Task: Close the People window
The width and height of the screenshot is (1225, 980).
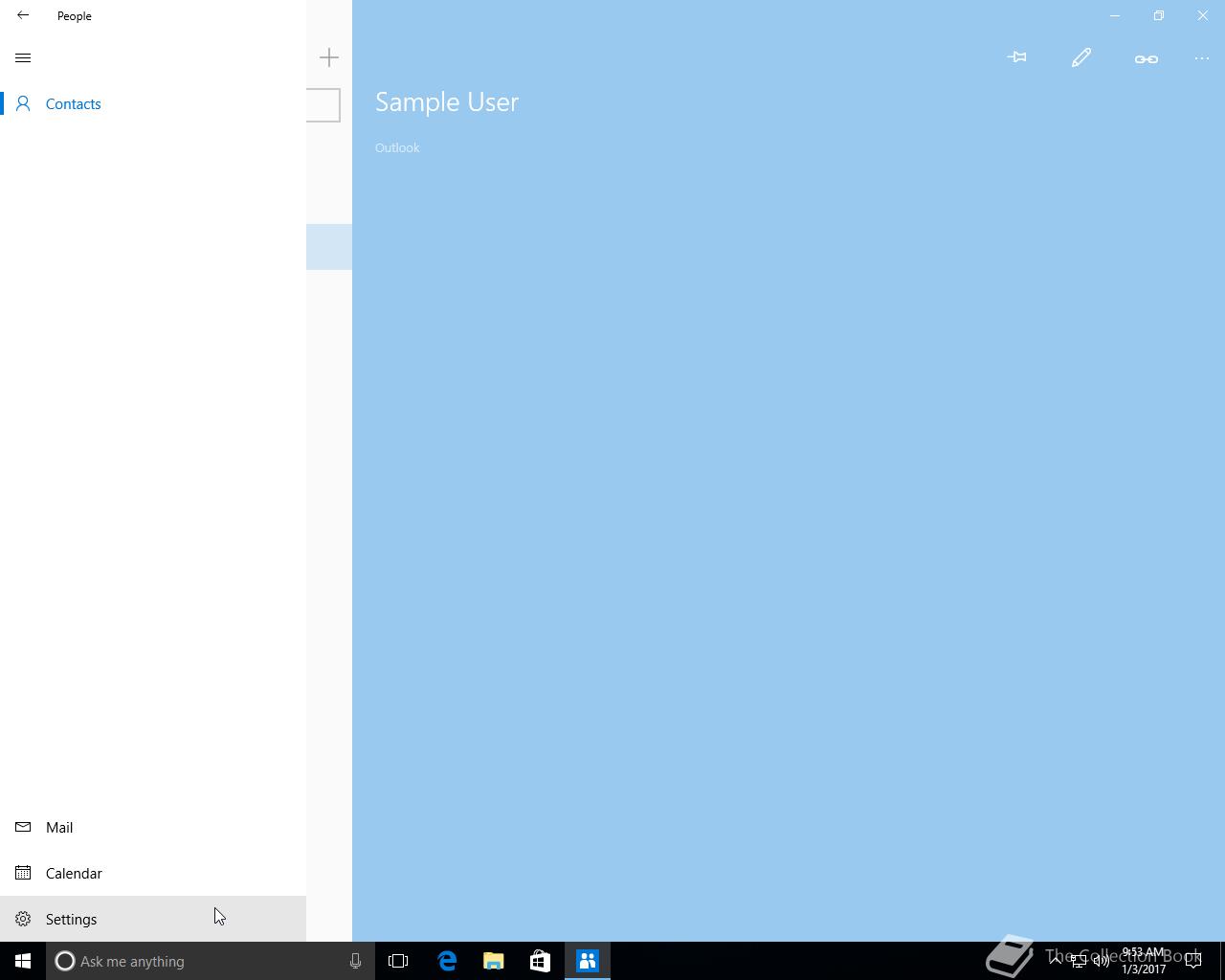Action: click(x=1203, y=15)
